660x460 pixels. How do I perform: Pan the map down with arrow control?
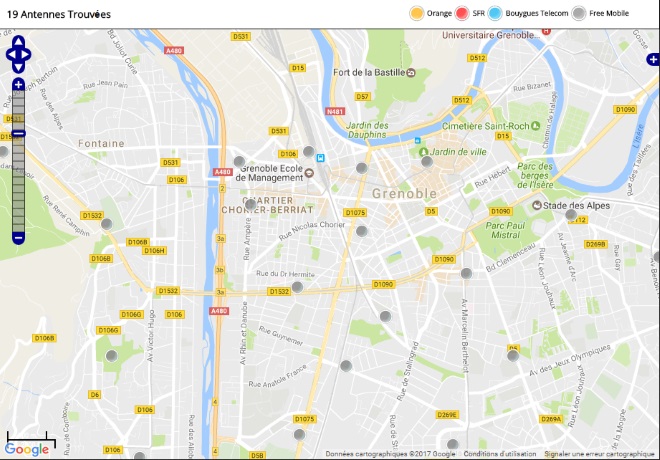[18, 67]
